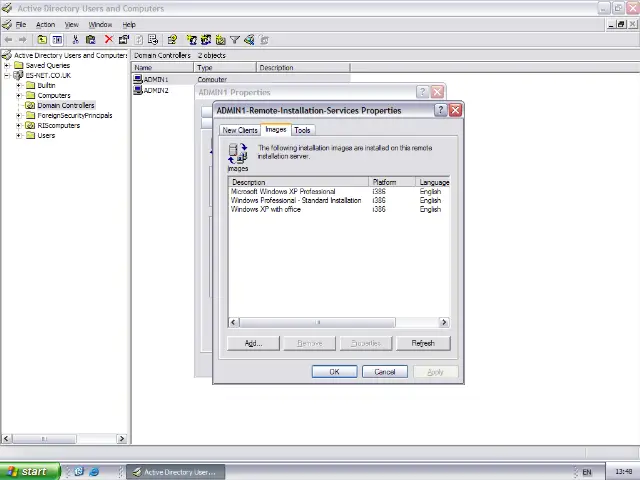Click the Help icon in the toolbar
Image resolution: width=640 pixels, height=480 pixels.
coord(172,40)
